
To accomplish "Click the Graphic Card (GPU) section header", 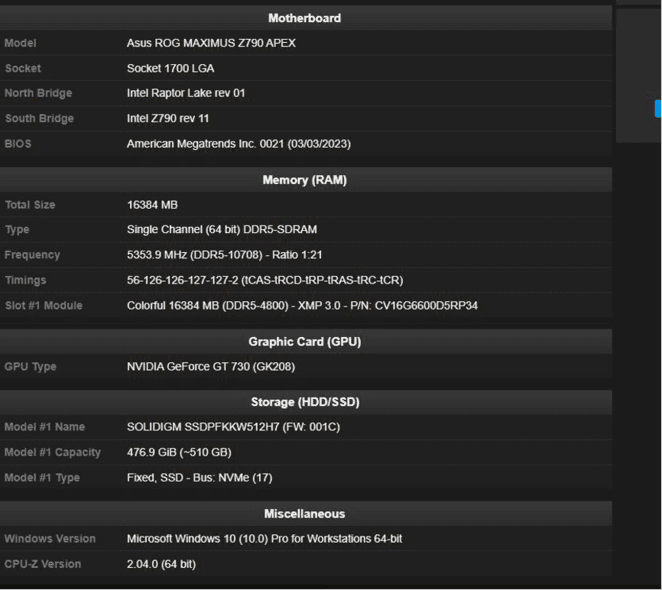I will (x=304, y=341).
